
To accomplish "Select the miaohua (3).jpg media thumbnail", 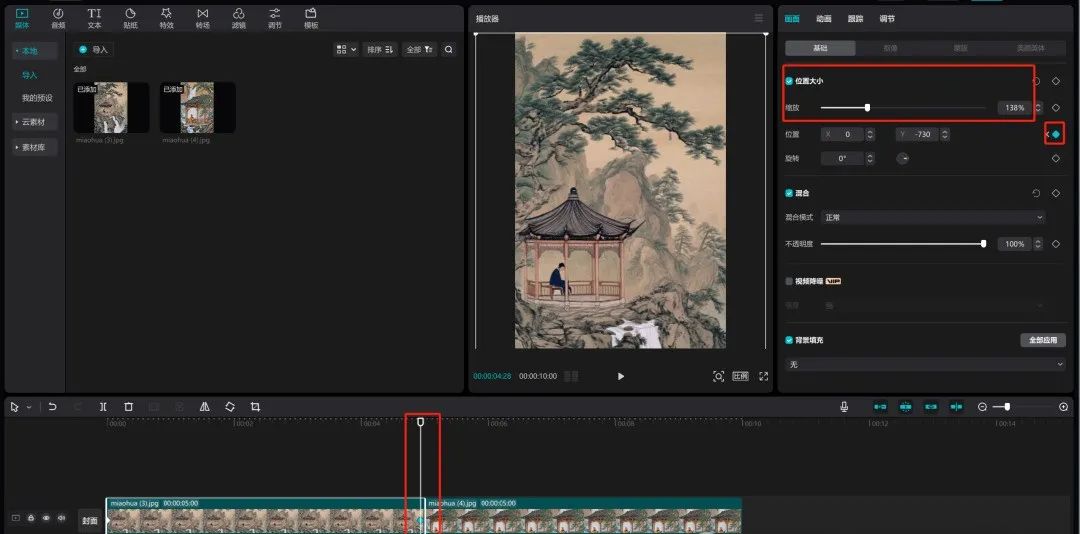I will coord(112,107).
